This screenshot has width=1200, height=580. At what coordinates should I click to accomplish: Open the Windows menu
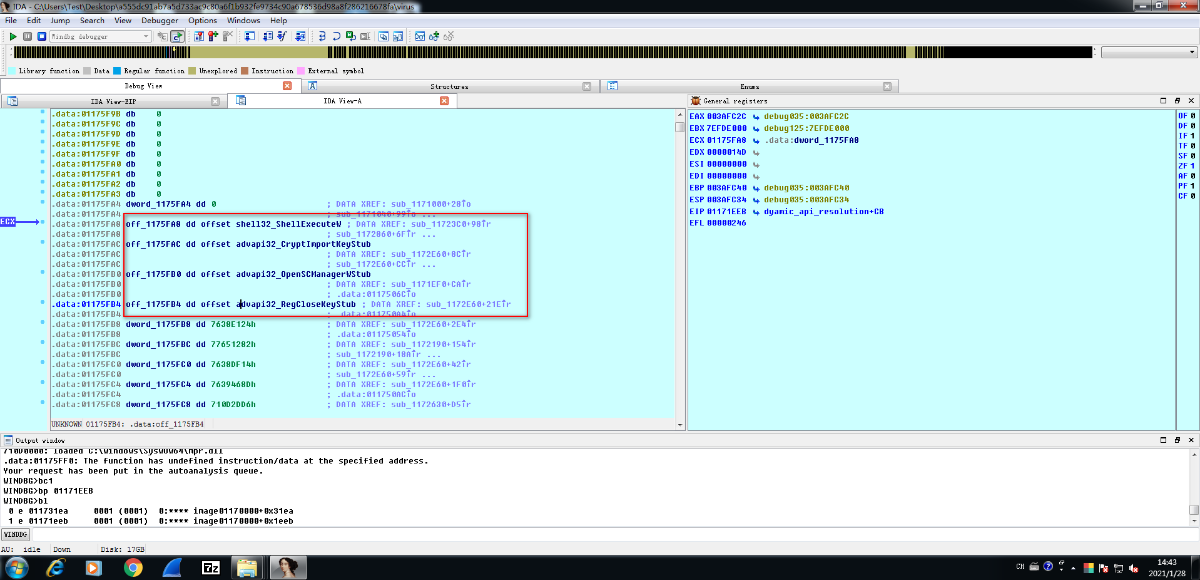243,20
